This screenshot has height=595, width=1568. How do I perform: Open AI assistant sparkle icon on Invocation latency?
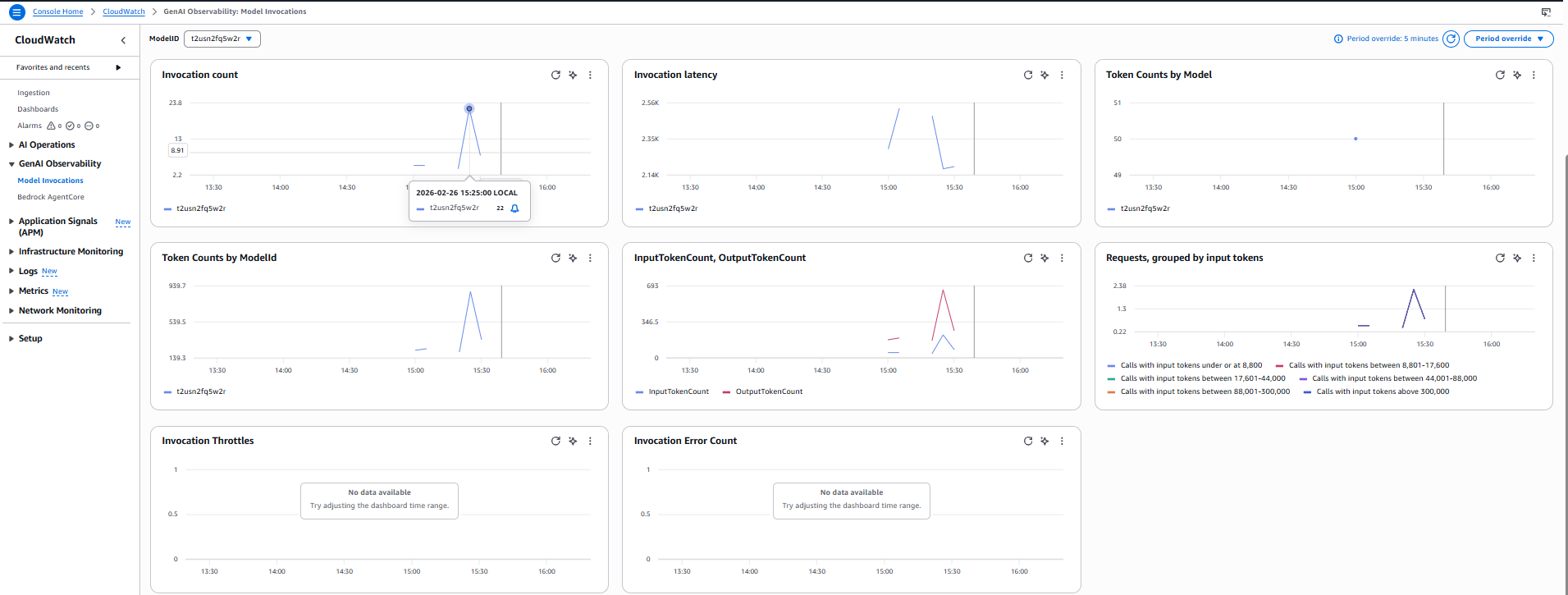click(1045, 75)
